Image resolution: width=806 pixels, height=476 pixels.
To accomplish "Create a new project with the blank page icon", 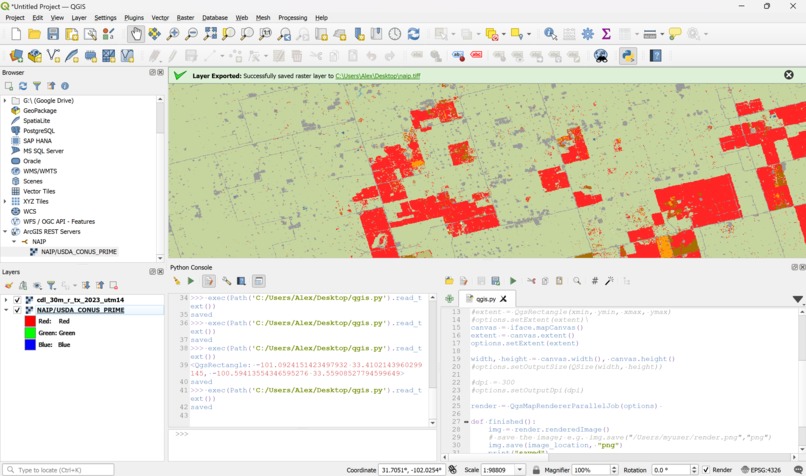I will 16,34.
